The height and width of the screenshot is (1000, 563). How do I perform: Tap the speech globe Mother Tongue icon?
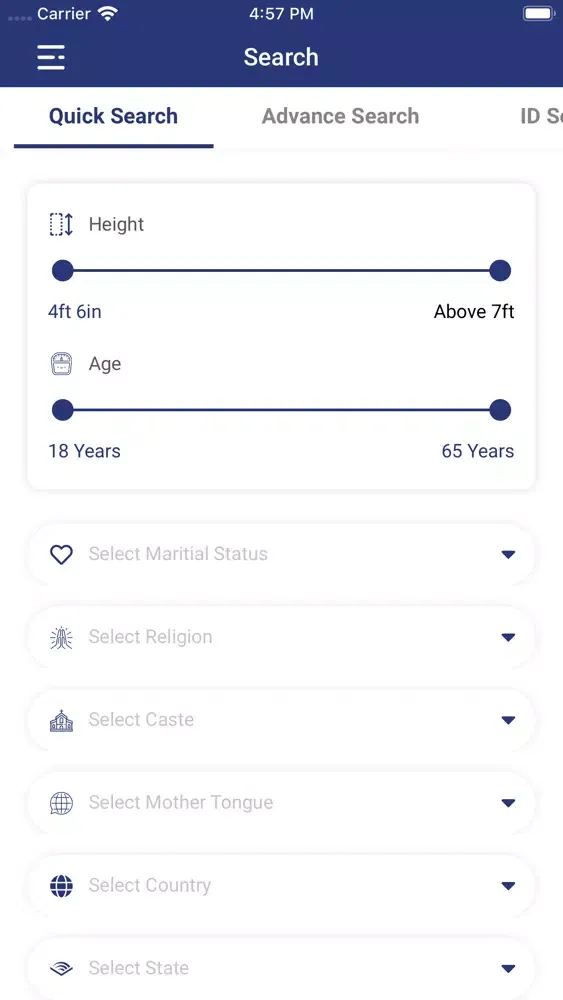pyautogui.click(x=61, y=803)
